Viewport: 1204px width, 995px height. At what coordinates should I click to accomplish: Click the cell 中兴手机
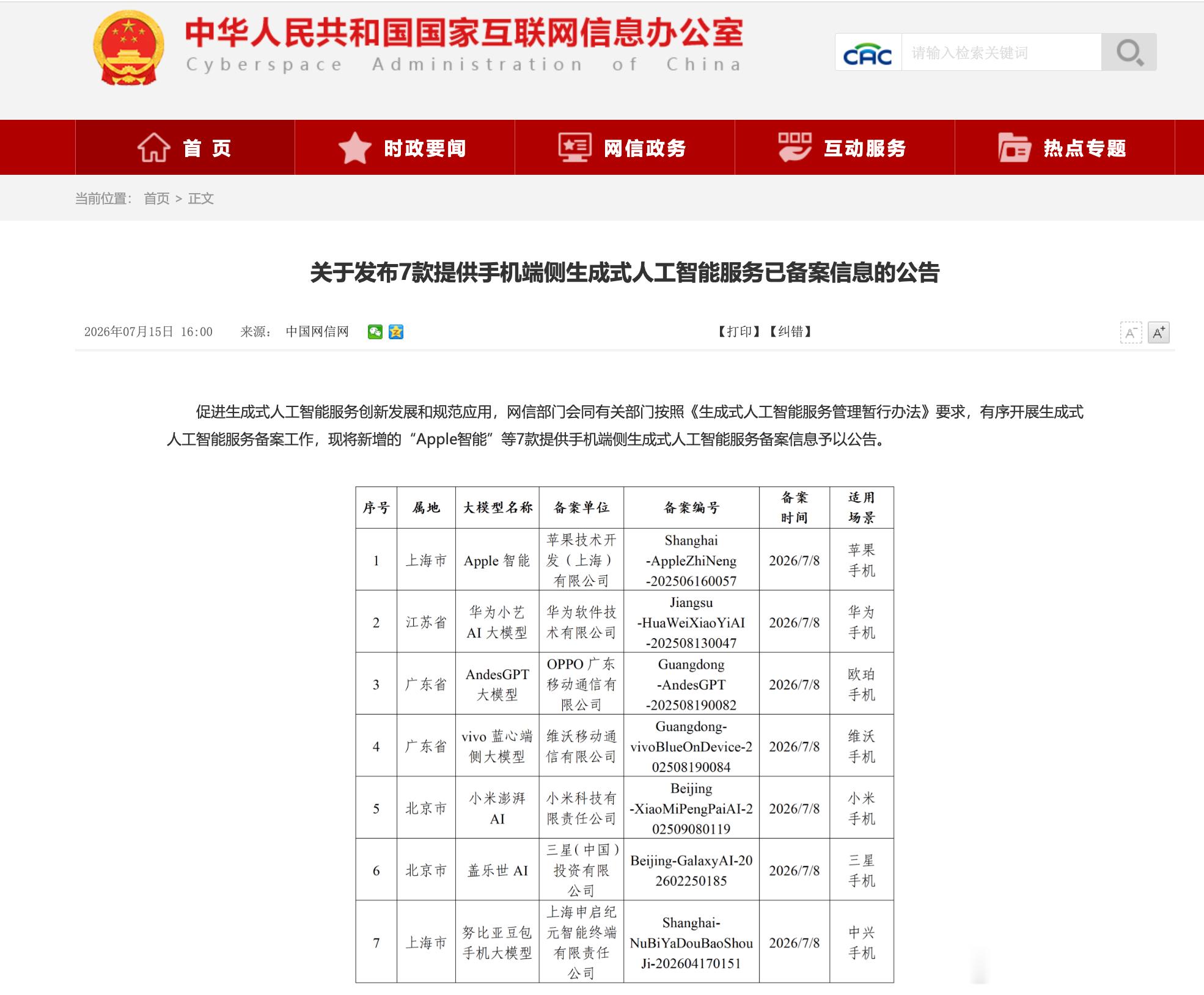pyautogui.click(x=862, y=942)
